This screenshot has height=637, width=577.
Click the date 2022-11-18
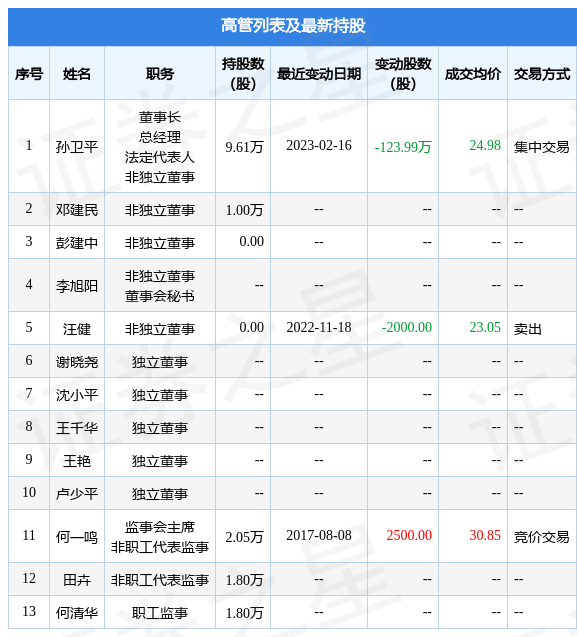319,327
